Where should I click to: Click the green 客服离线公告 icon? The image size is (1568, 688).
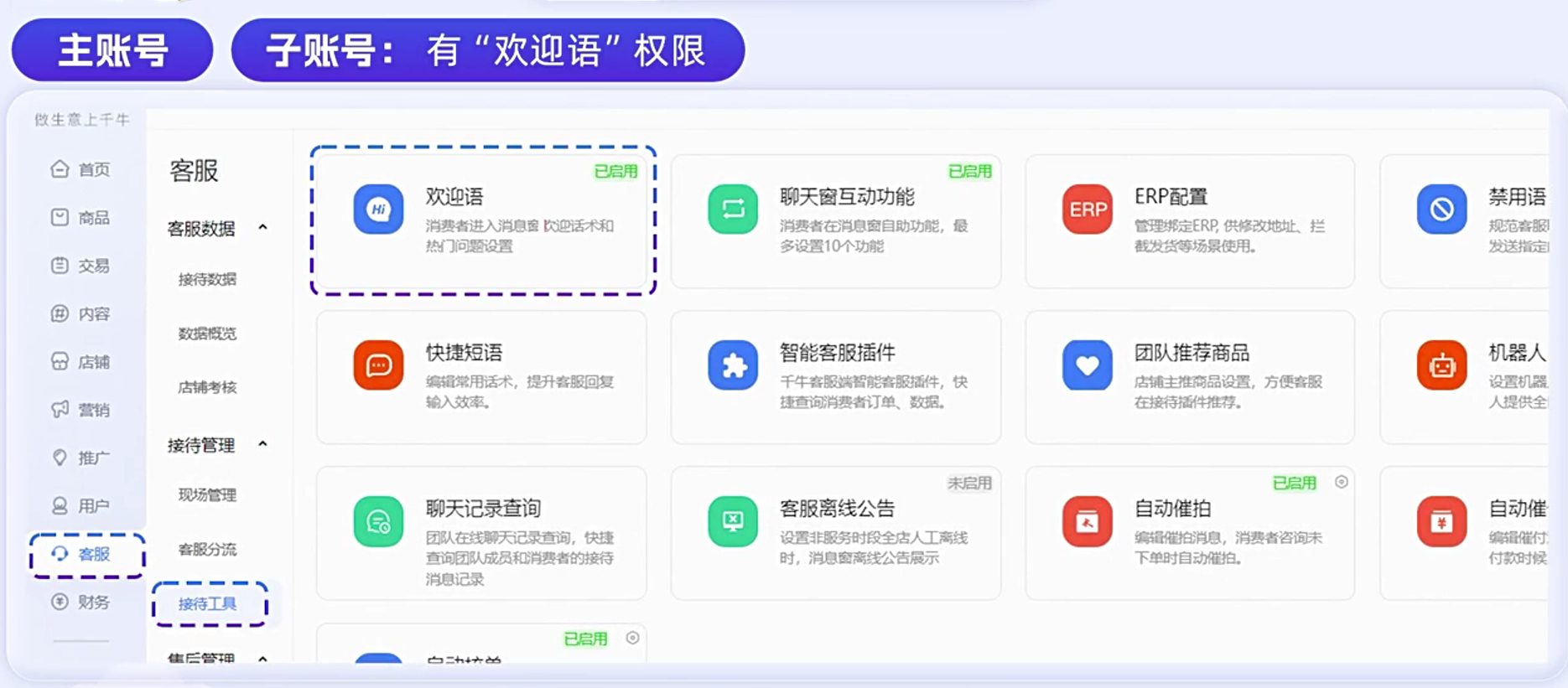(x=733, y=521)
